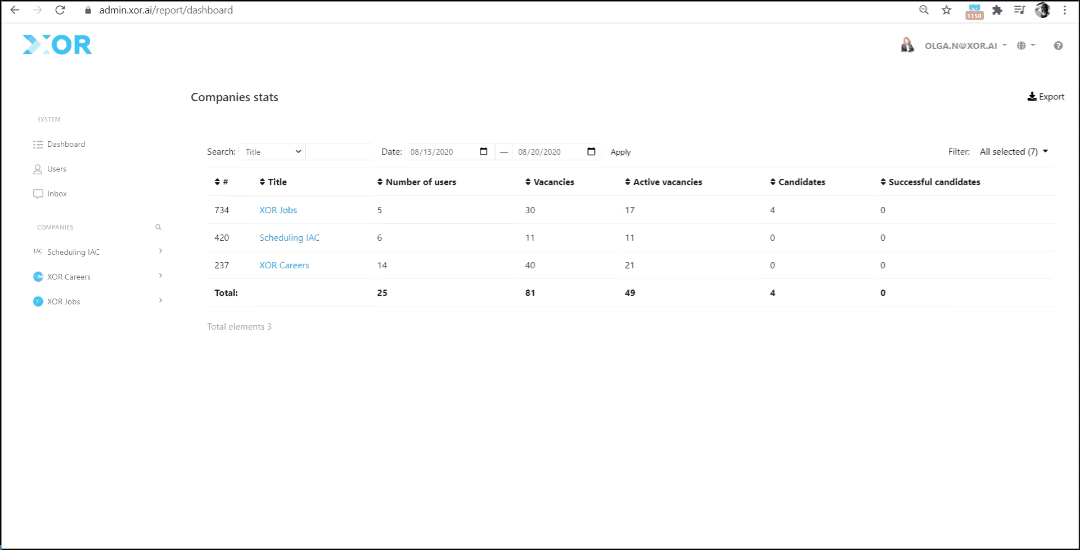Click the browser address bar URL
The height and width of the screenshot is (550, 1080).
click(x=166, y=10)
